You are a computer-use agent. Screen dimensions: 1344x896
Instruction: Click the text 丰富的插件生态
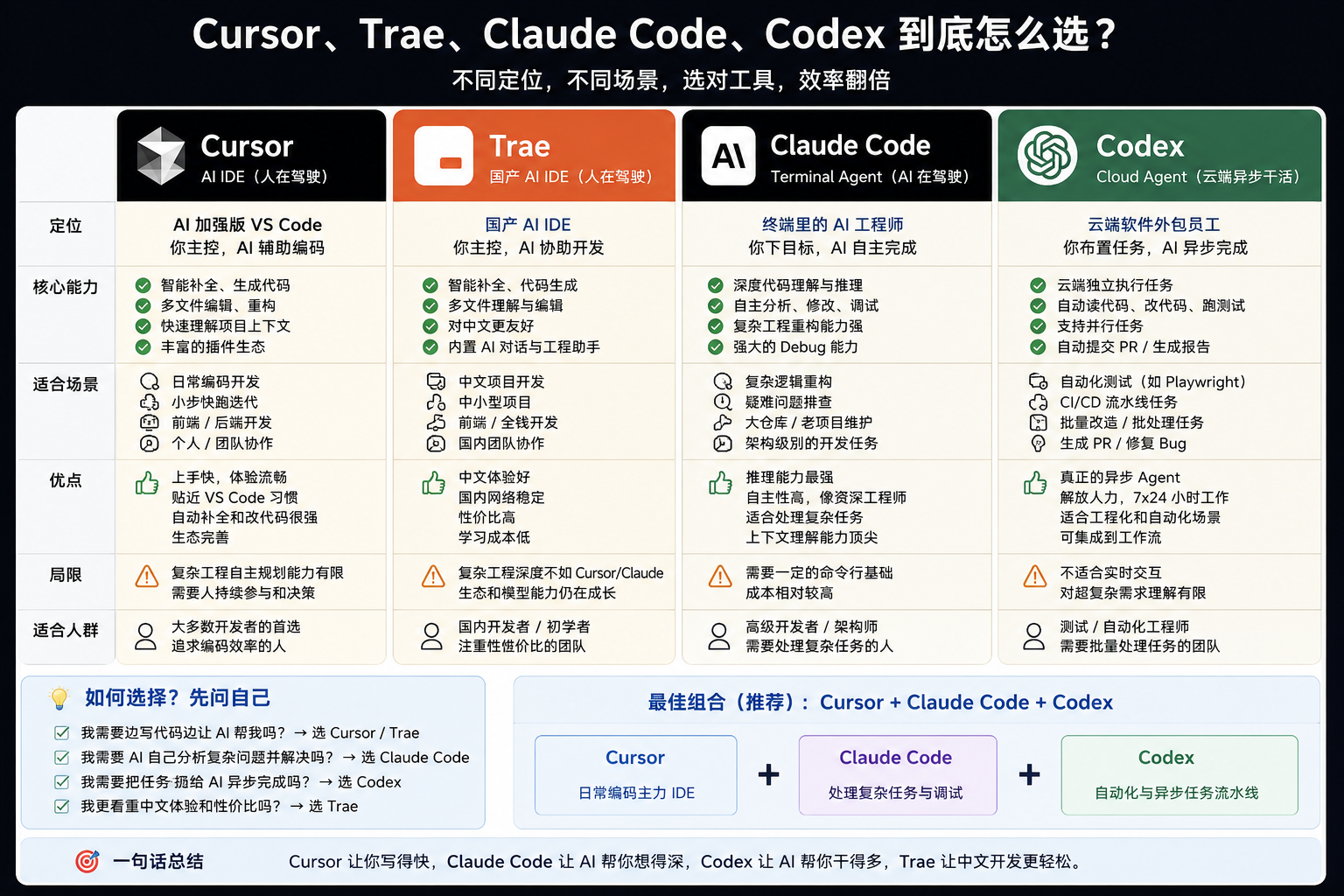click(213, 346)
